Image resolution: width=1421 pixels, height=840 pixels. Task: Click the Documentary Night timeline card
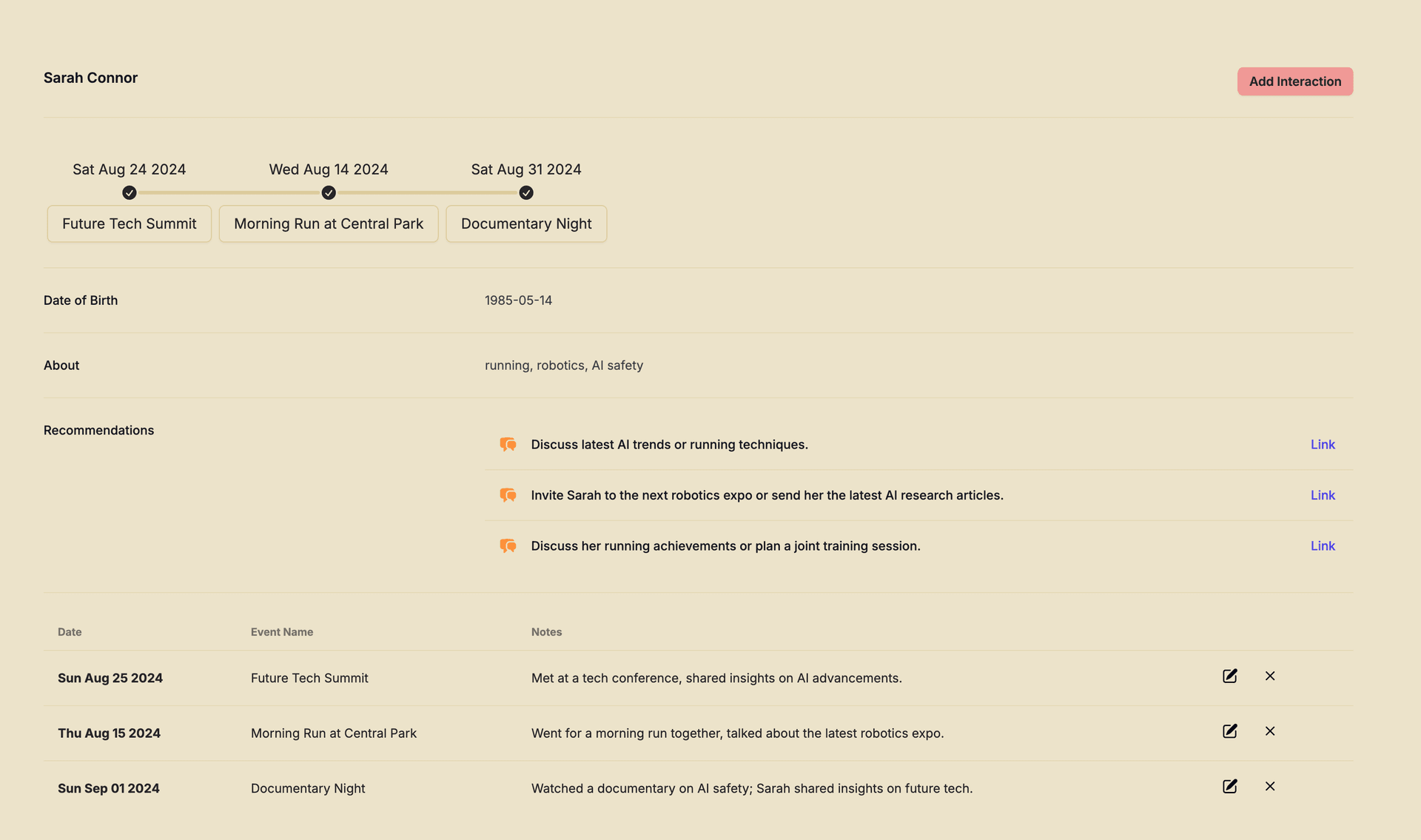click(x=526, y=224)
